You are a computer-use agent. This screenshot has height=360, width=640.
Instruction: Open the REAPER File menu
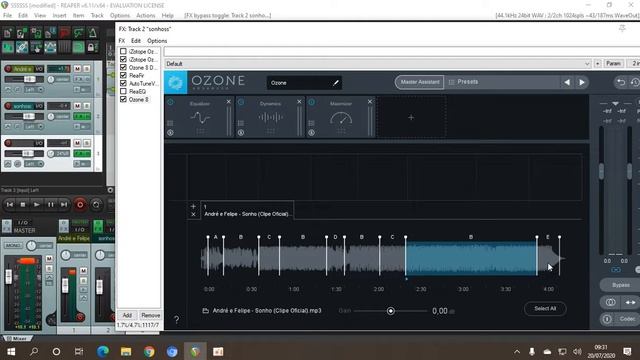7,16
